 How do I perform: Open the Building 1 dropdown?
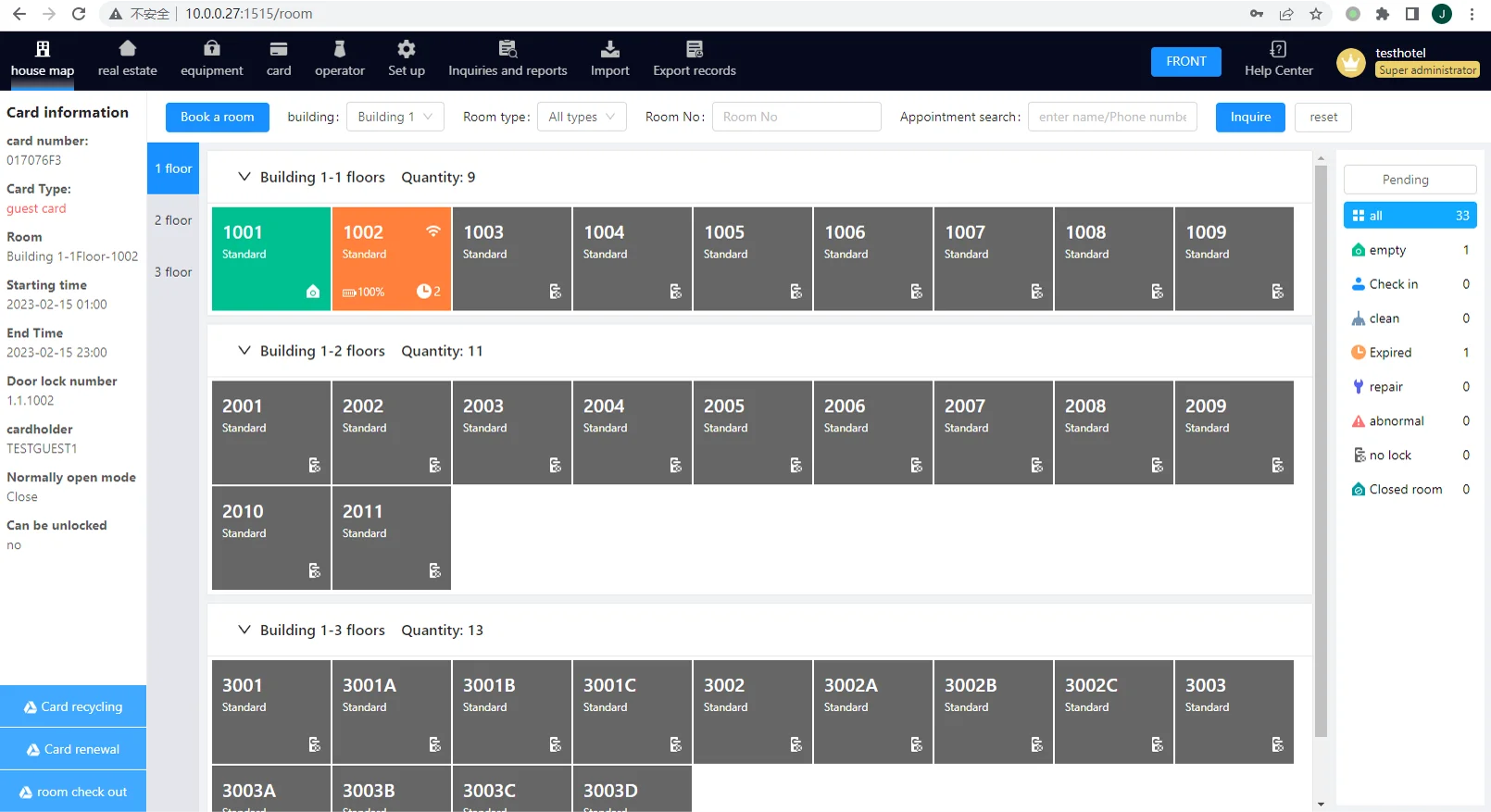point(395,117)
